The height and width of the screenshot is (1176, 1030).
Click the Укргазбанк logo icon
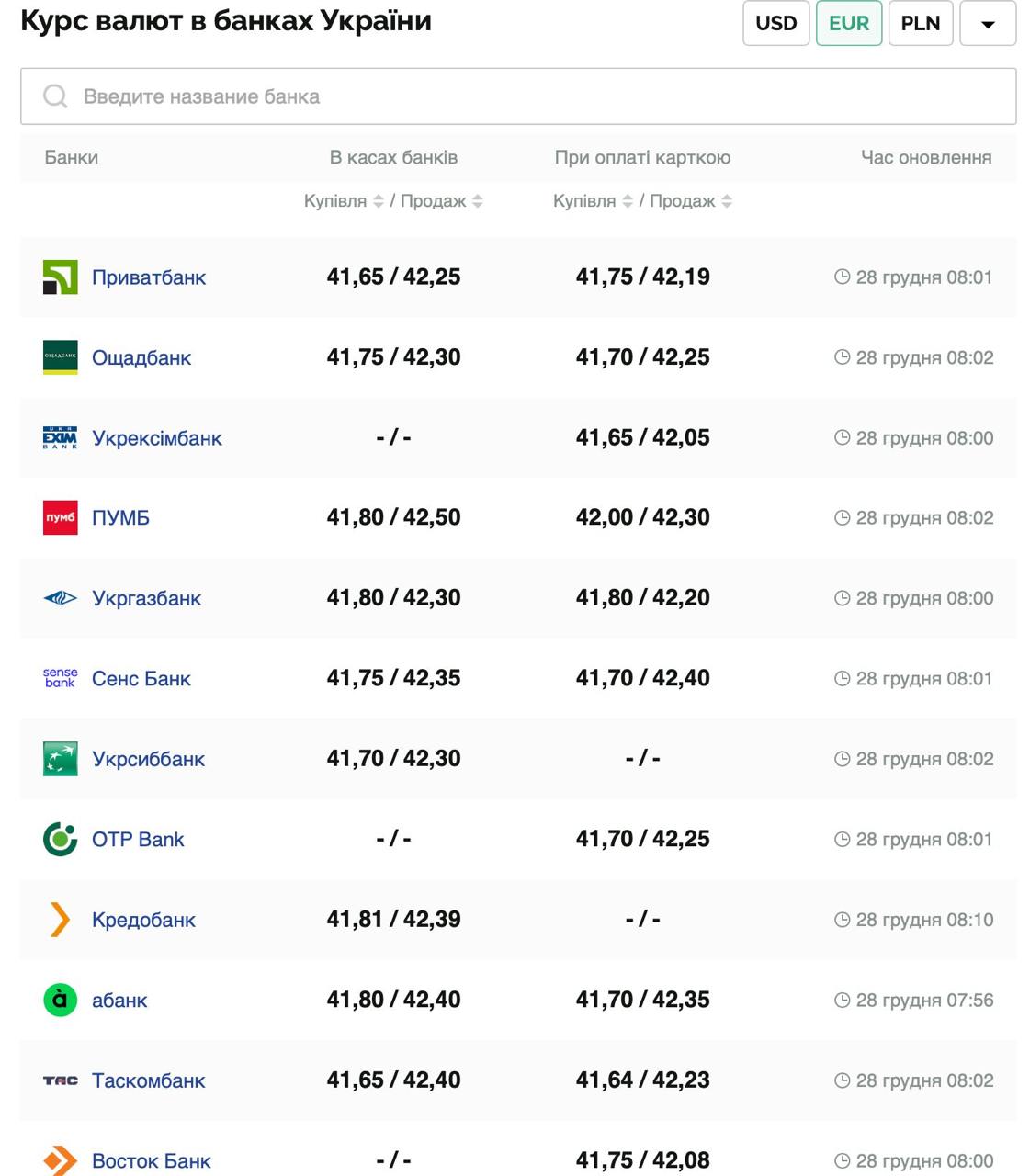click(60, 598)
